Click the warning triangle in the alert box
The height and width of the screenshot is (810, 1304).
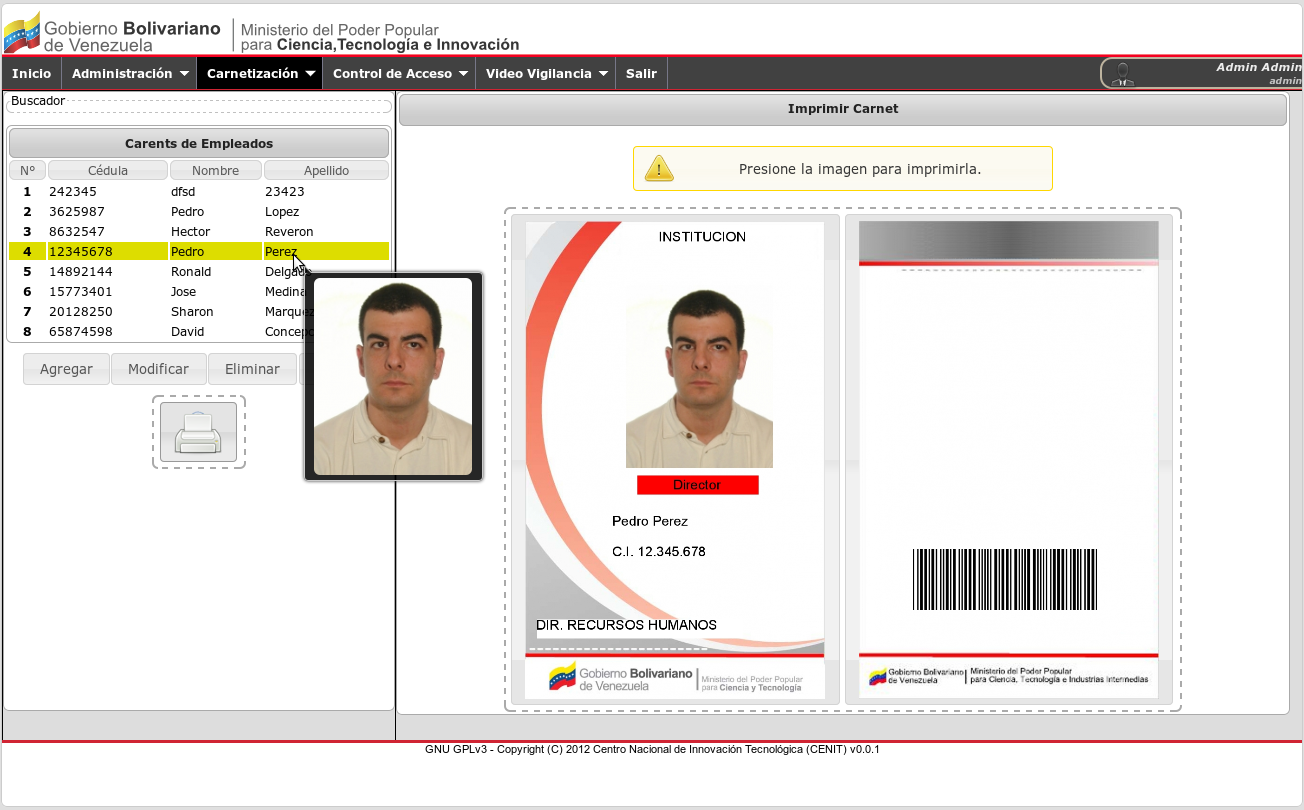click(x=660, y=168)
